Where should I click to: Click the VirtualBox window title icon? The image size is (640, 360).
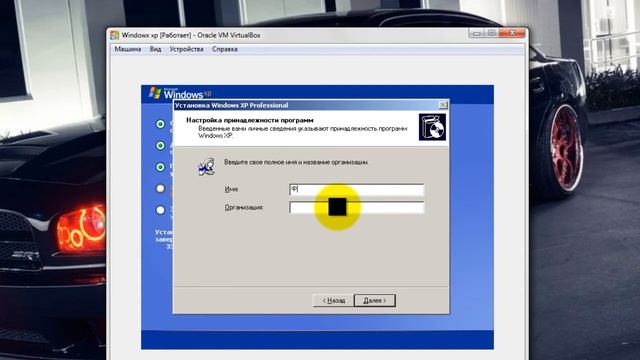[x=115, y=35]
